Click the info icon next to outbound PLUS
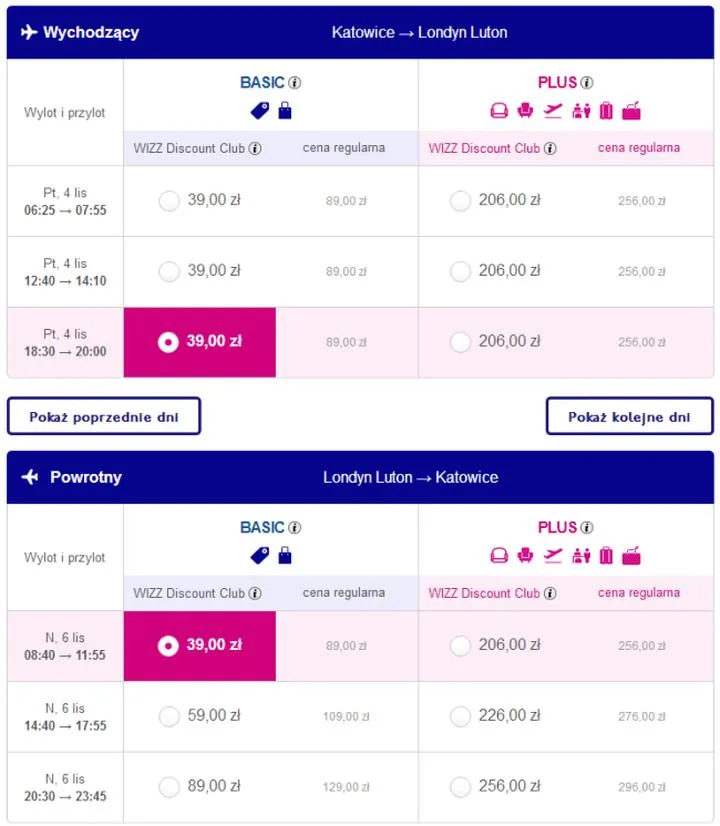Image resolution: width=720 pixels, height=826 pixels. coord(587,83)
